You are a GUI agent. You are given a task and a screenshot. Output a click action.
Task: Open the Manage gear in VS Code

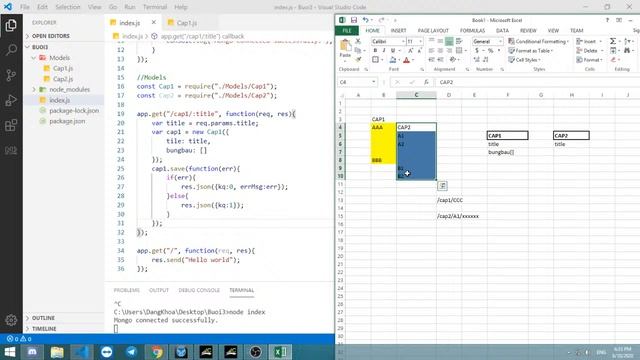pyautogui.click(x=11, y=320)
